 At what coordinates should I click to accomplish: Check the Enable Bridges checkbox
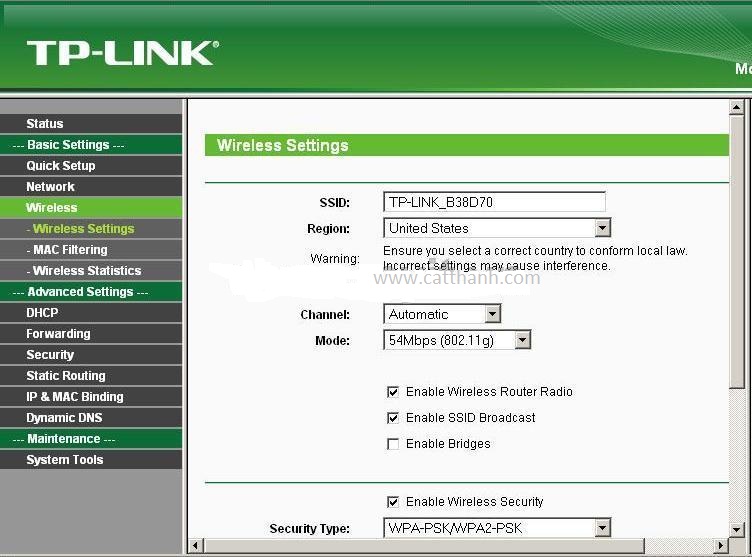click(393, 444)
